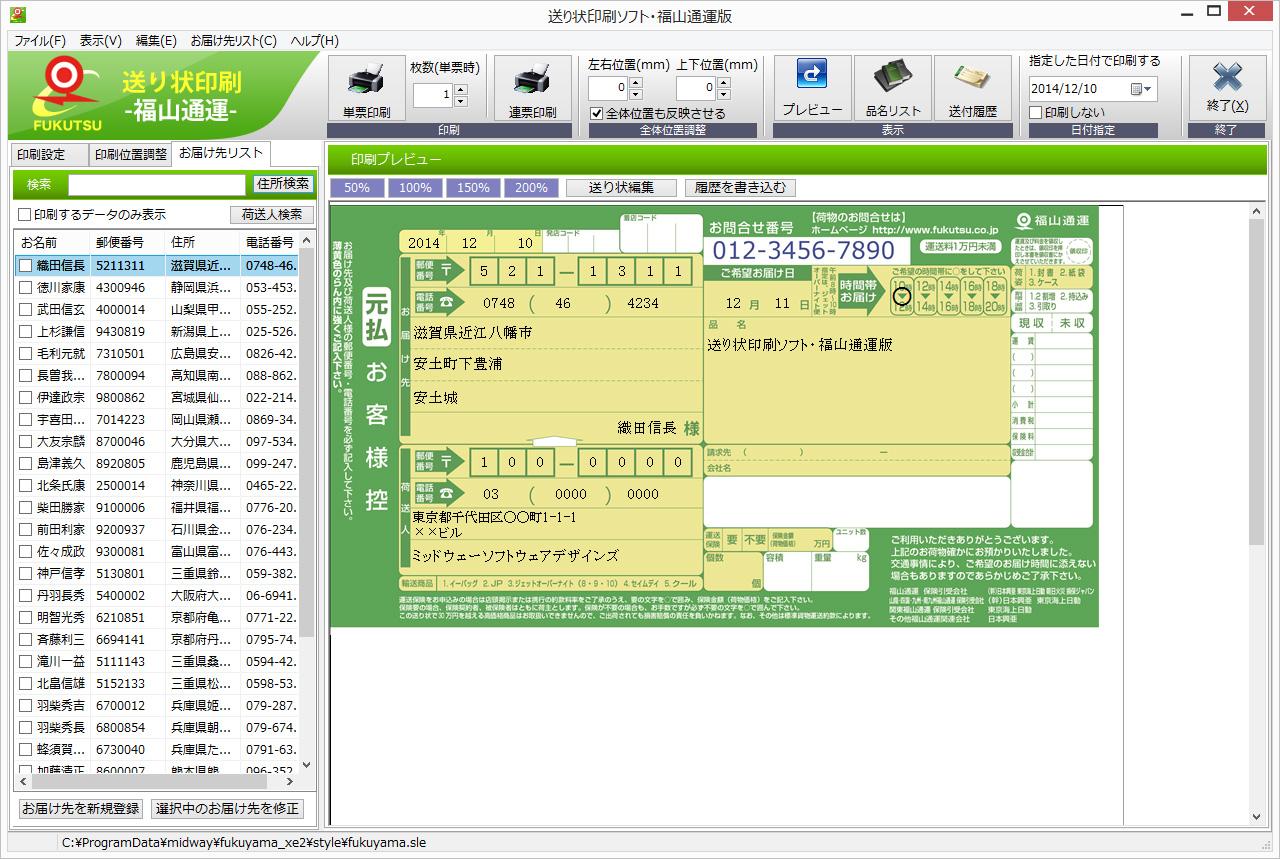Check the box for 織田信長
The image size is (1280, 859).
tap(25, 266)
